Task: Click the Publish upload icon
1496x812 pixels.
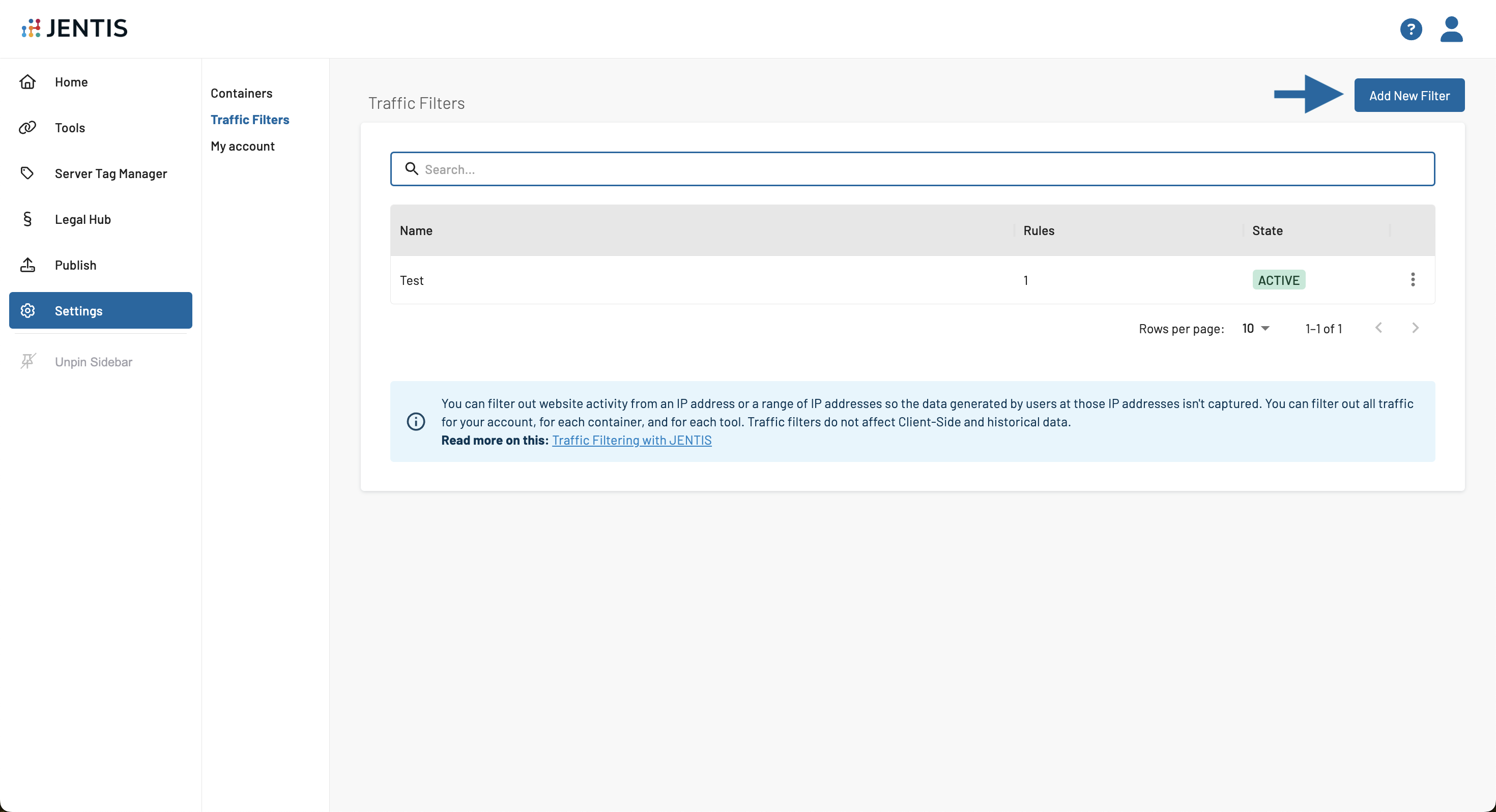Action: (27, 265)
